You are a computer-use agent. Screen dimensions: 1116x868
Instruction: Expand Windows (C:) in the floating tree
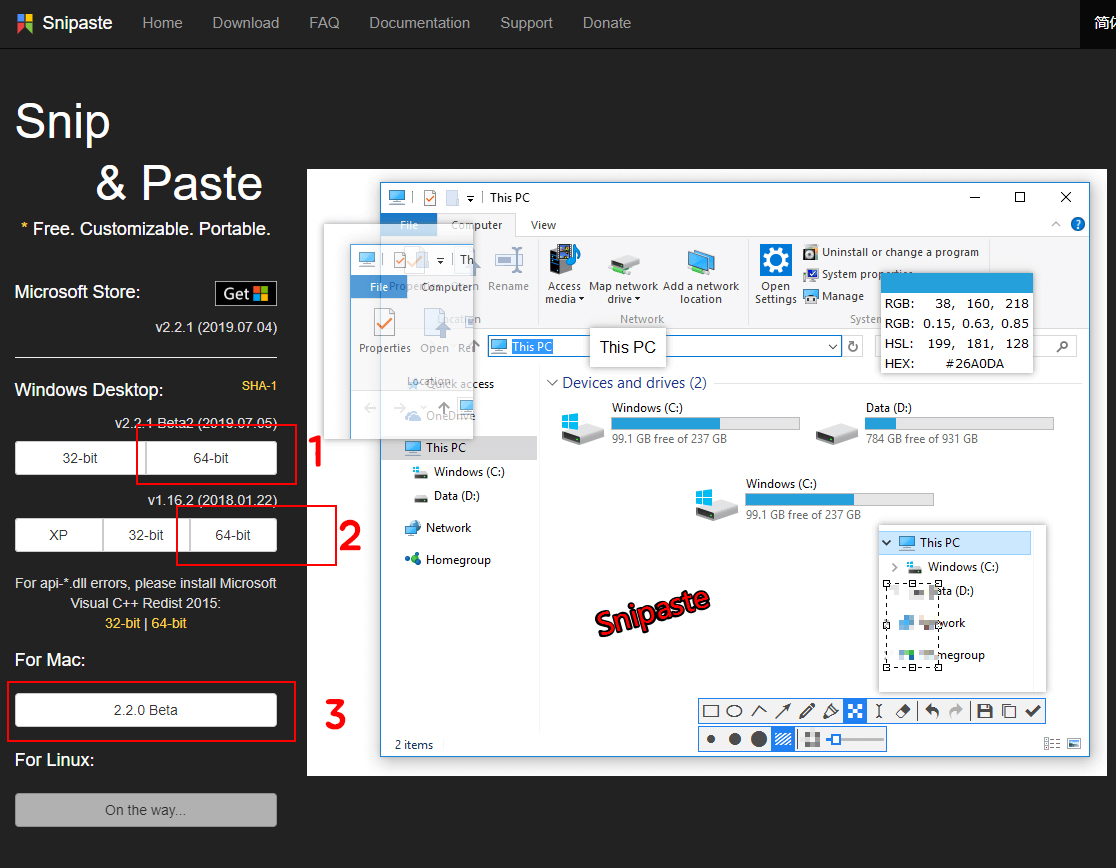coord(895,567)
